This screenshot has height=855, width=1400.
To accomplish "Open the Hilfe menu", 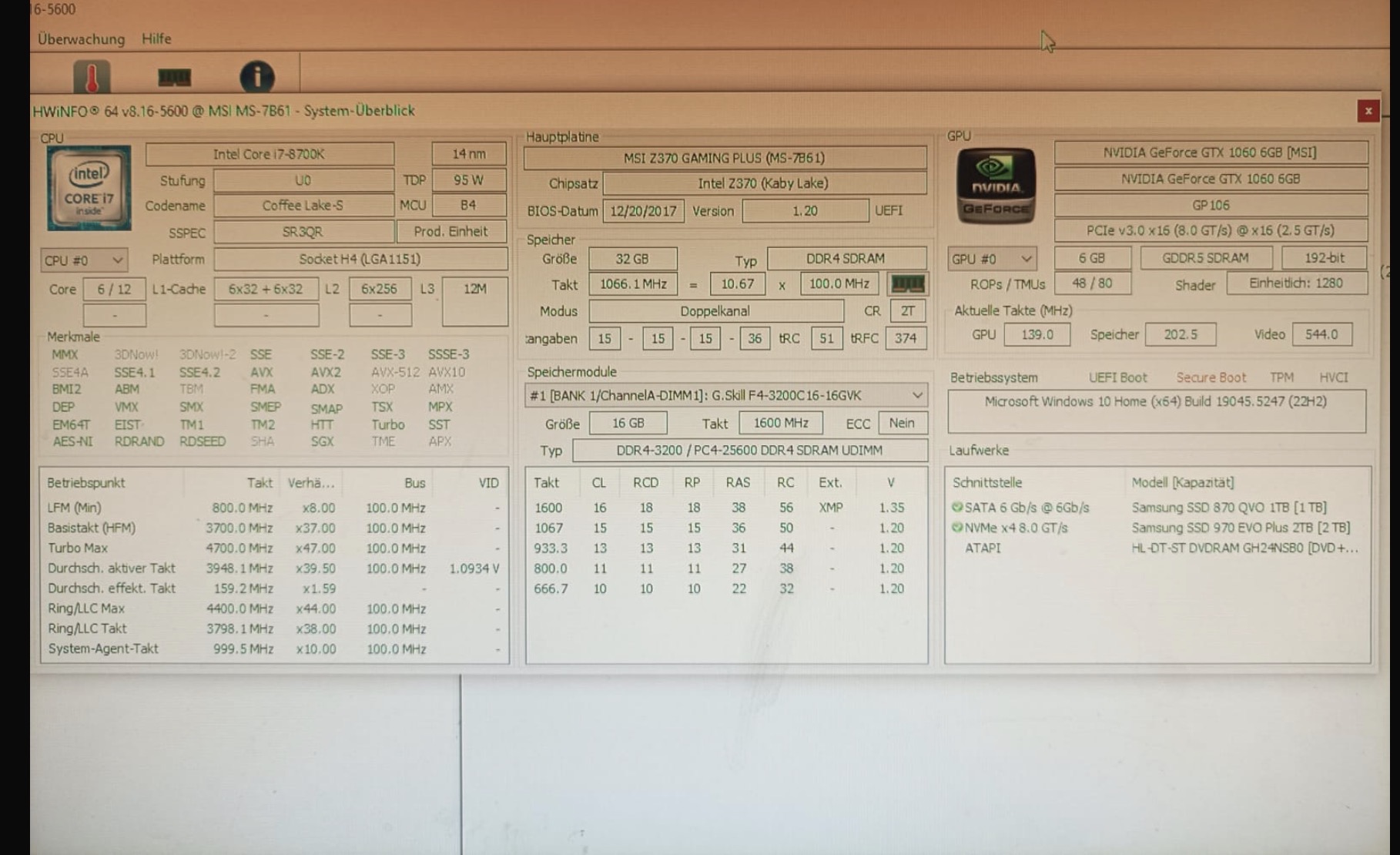I will pyautogui.click(x=156, y=39).
